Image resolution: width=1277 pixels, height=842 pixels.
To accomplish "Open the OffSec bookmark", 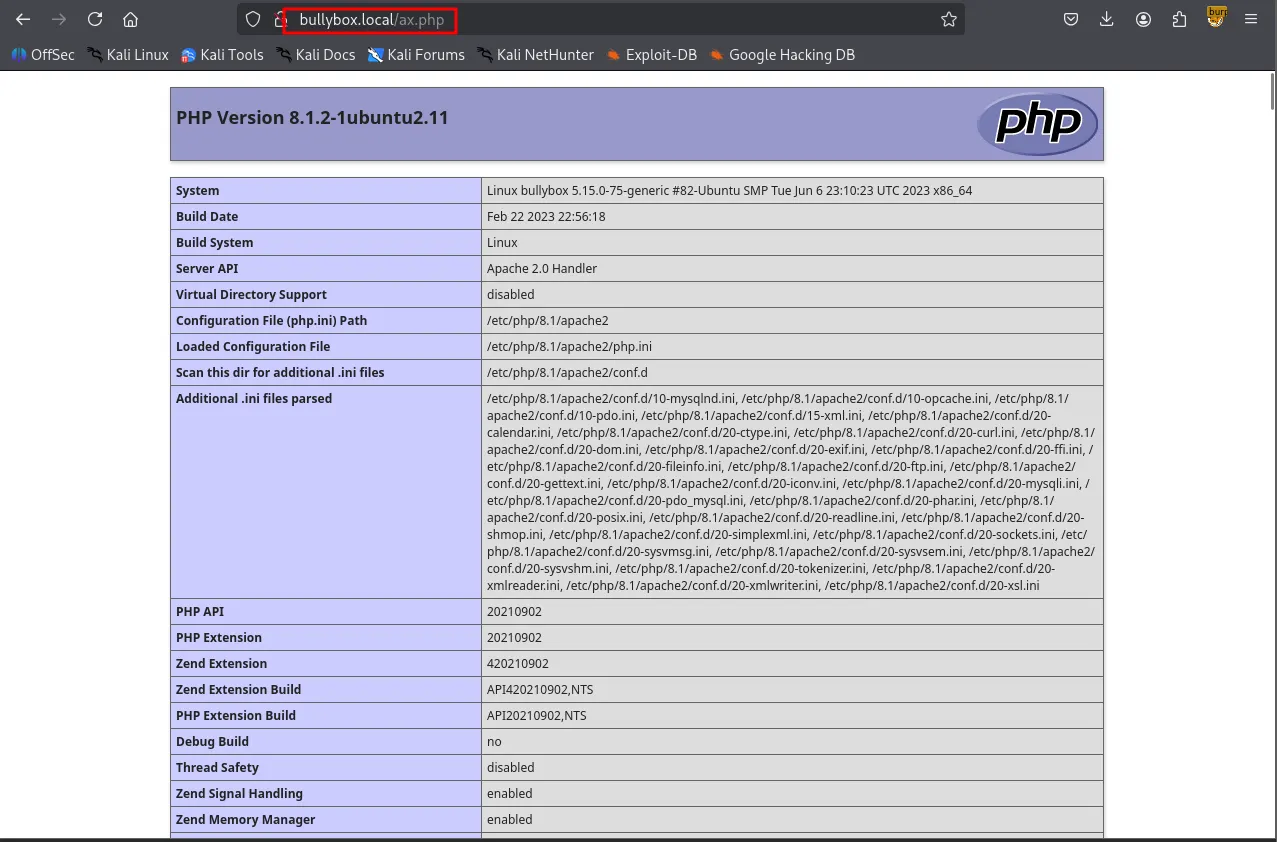I will 43,55.
